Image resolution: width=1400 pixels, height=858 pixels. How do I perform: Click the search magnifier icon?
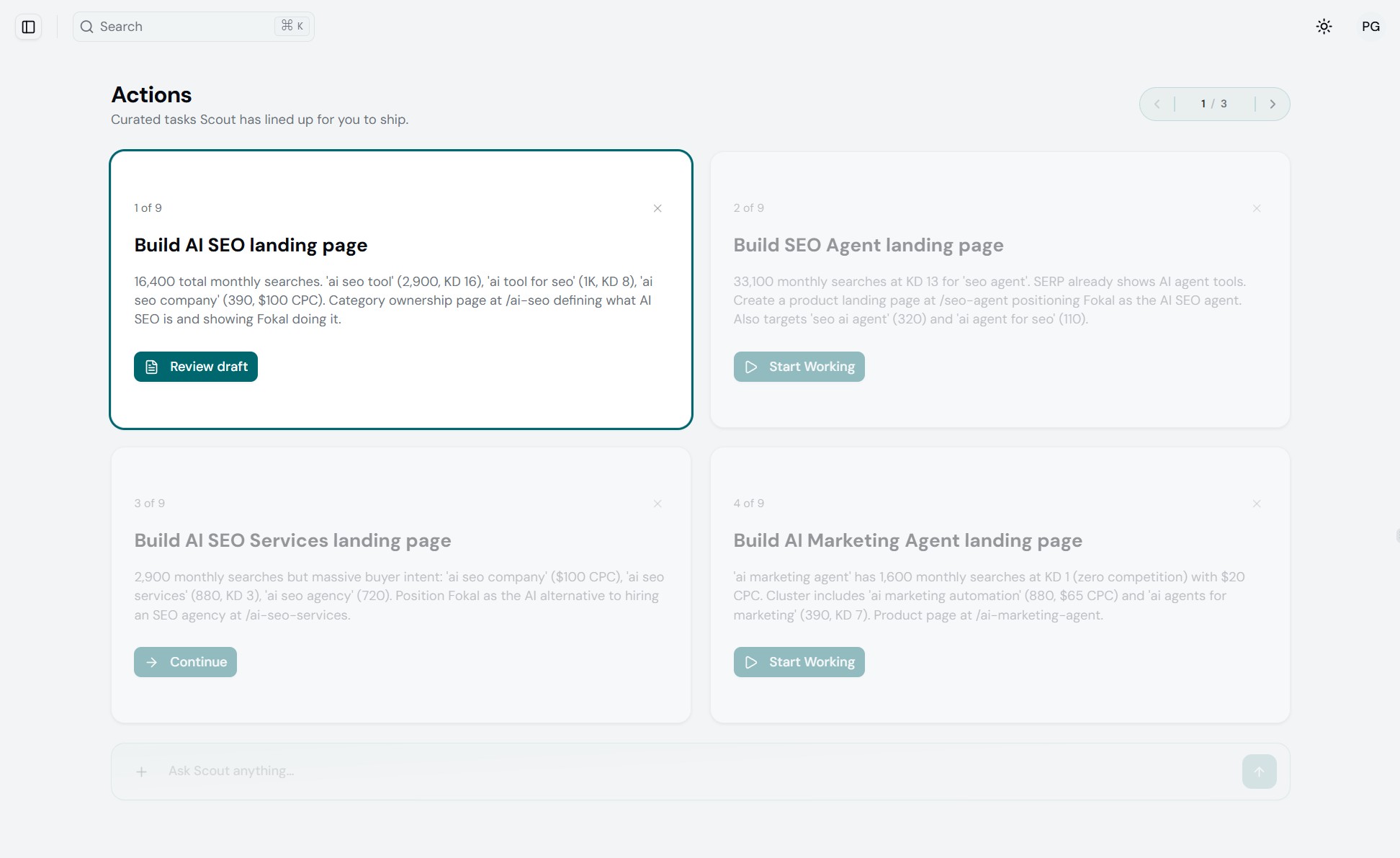[87, 27]
